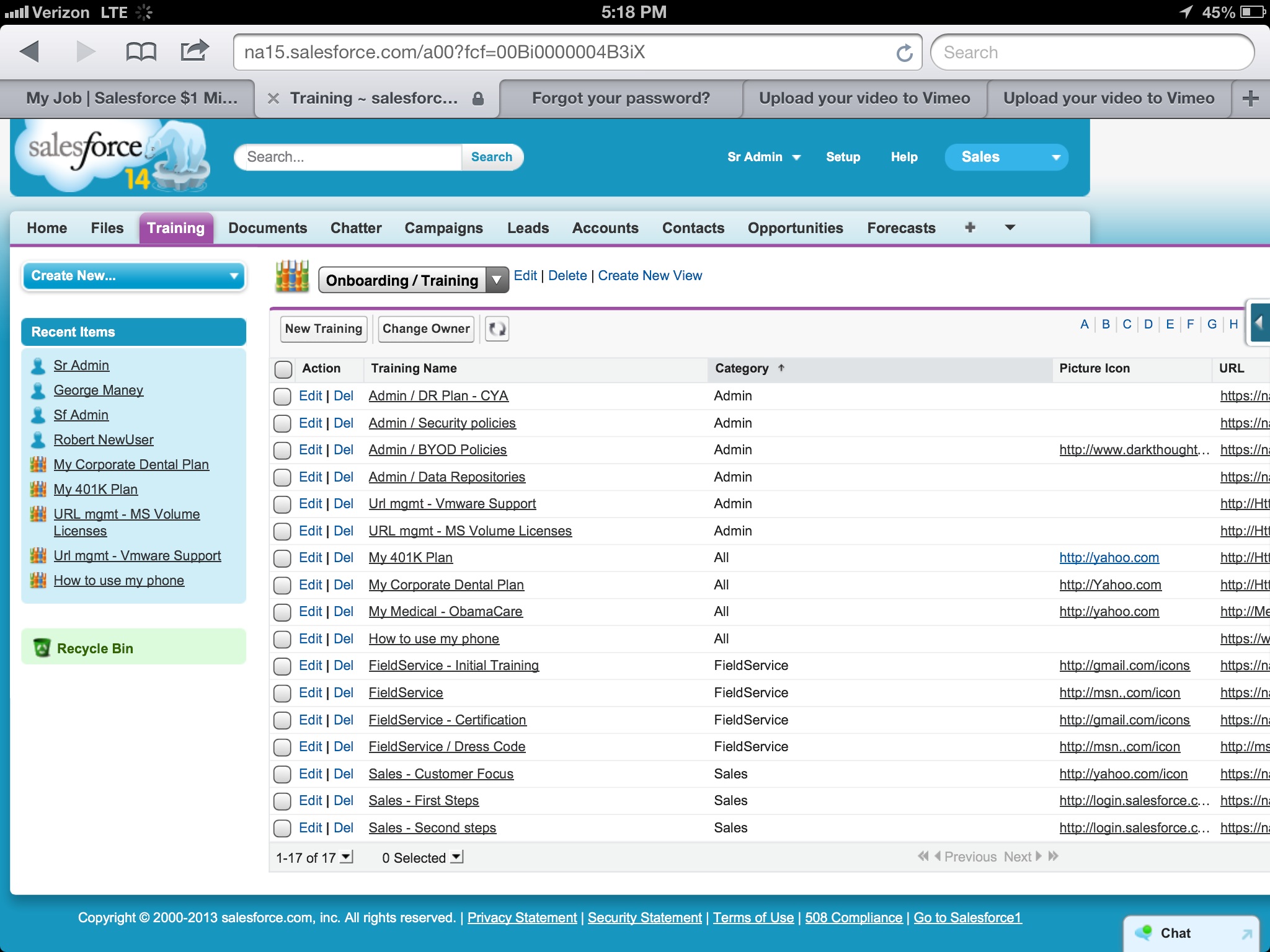The width and height of the screenshot is (1270, 952).
Task: Tap the browser share arrow icon
Action: (194, 51)
